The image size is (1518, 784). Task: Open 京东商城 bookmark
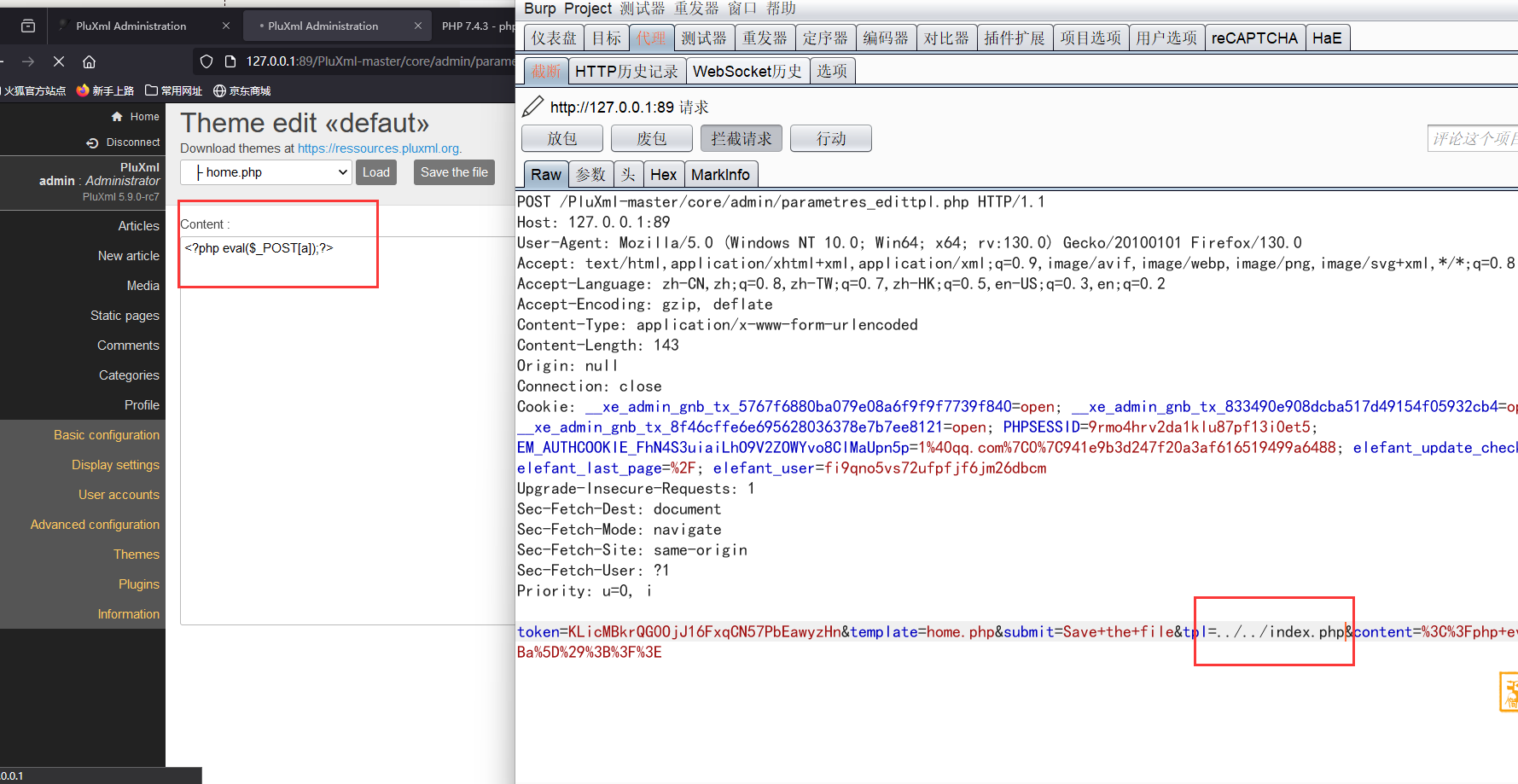(x=241, y=90)
